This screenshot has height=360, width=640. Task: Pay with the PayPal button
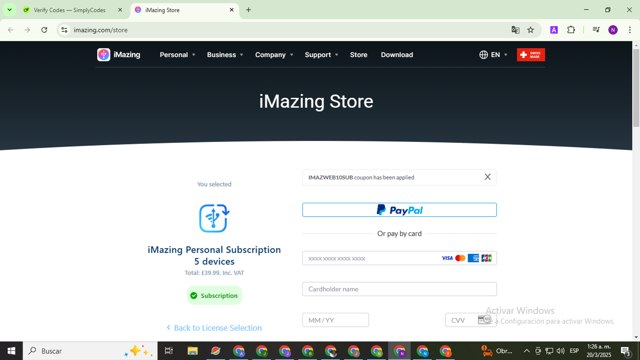[x=399, y=210]
